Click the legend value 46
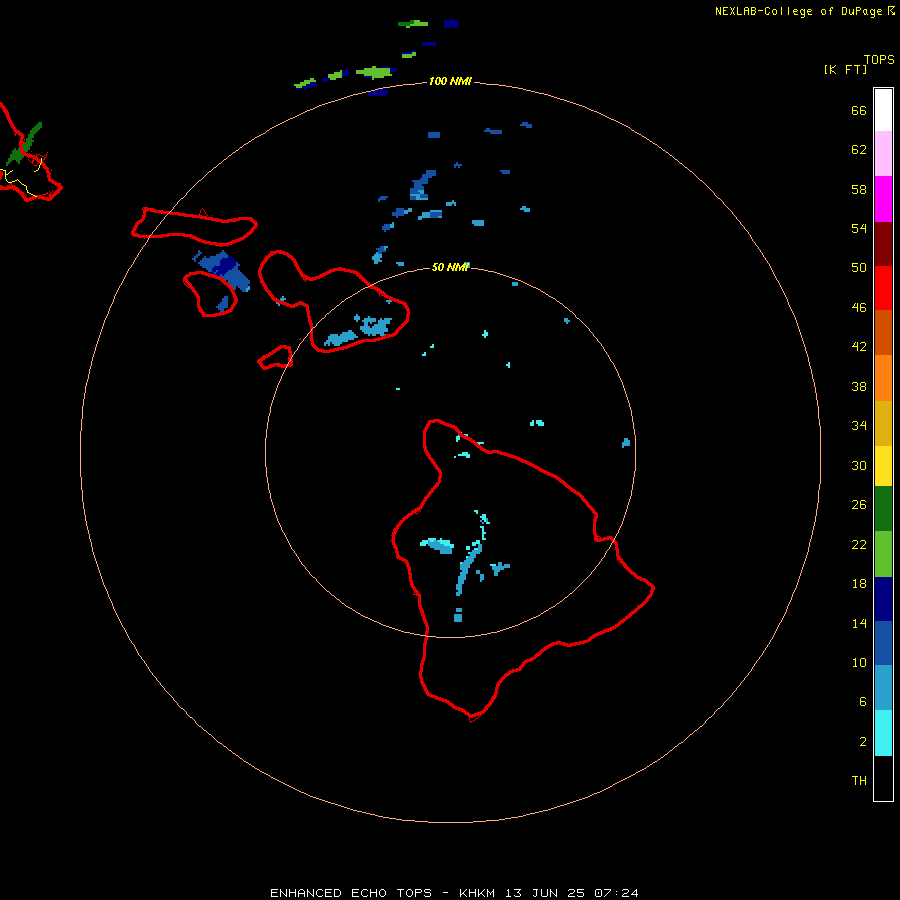Viewport: 900px width, 900px height. tap(859, 308)
